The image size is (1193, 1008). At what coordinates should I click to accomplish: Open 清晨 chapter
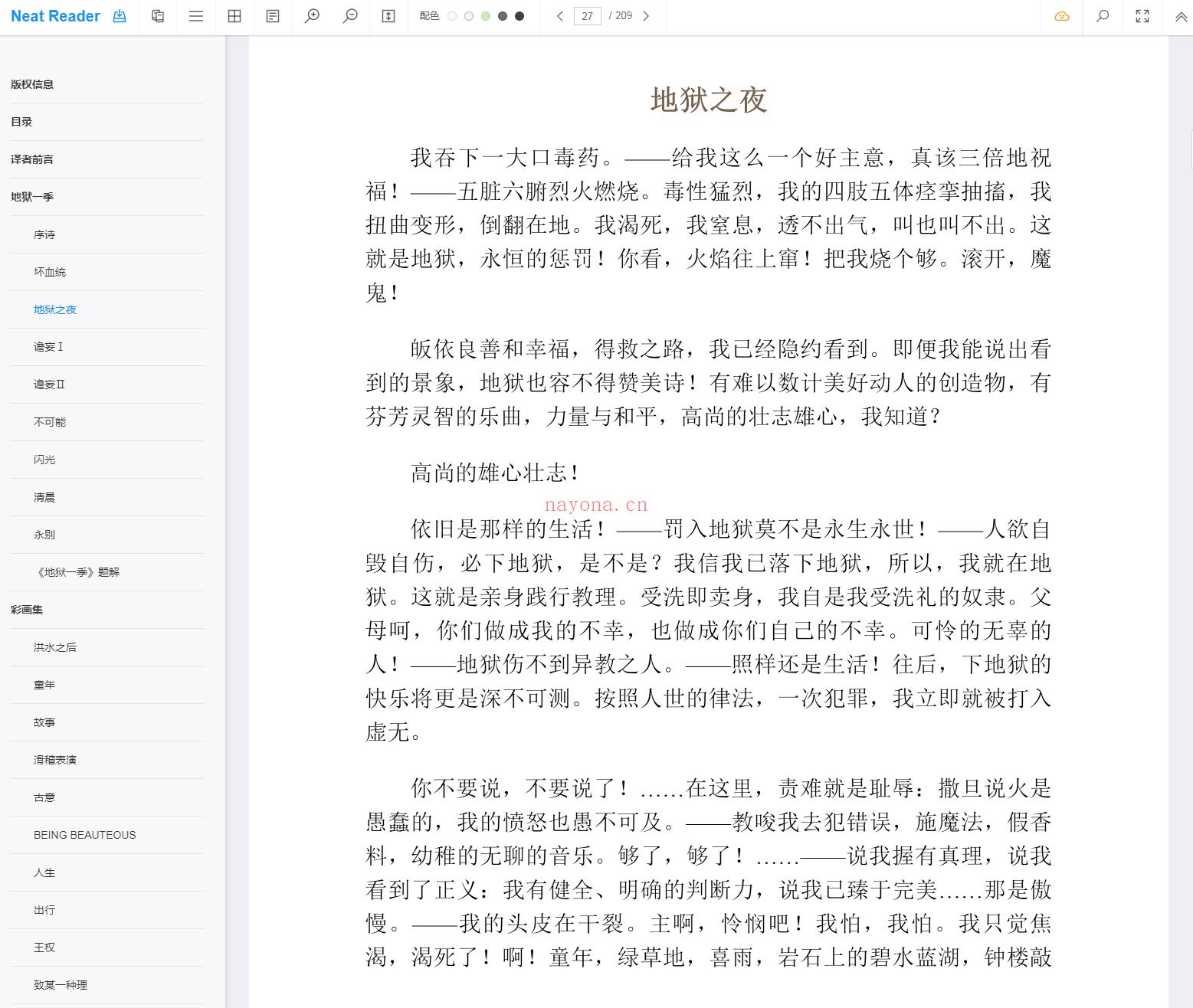[x=44, y=497]
